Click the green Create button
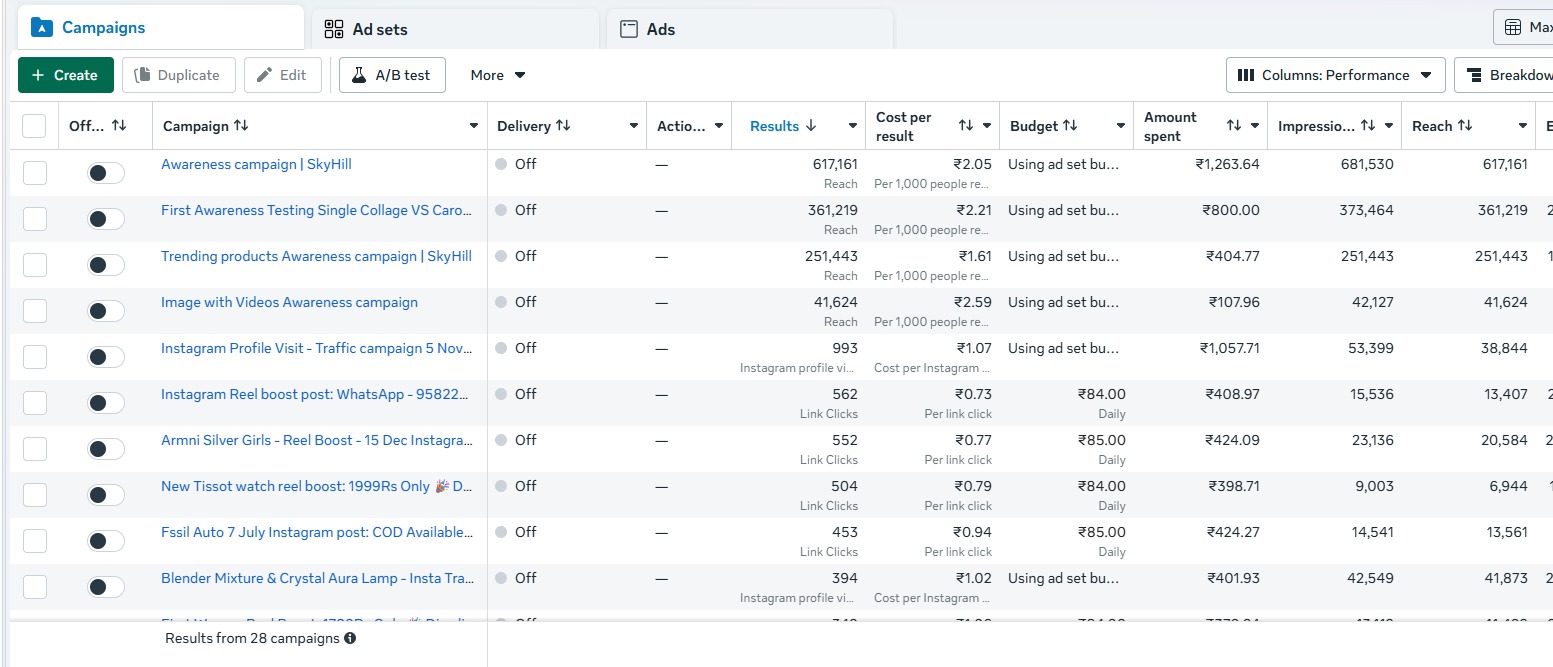This screenshot has height=667, width=1553. pyautogui.click(x=66, y=75)
